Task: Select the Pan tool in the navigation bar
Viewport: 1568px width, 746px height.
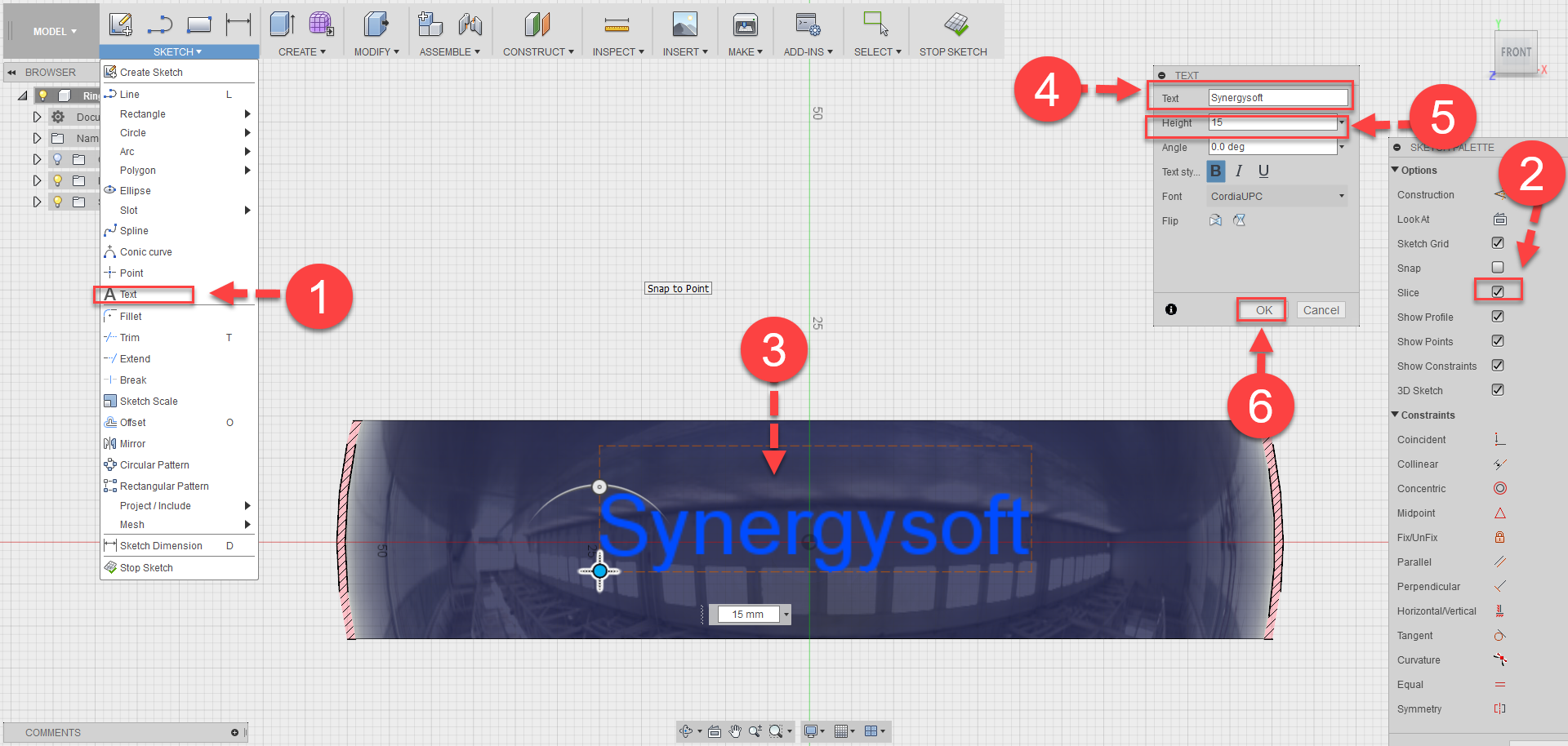Action: click(733, 731)
